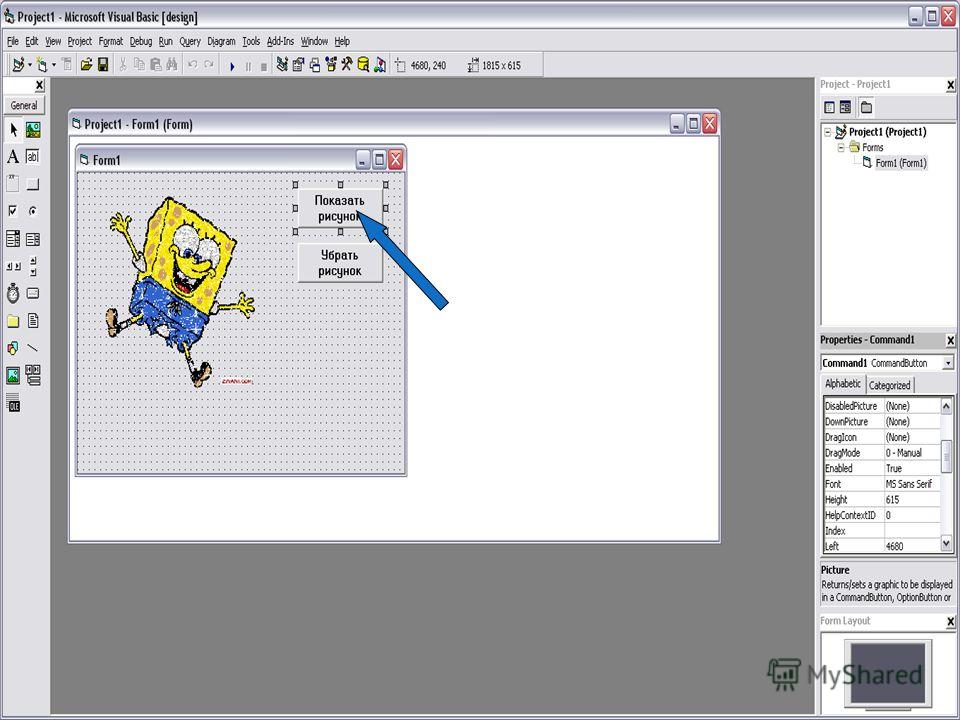
Task: Select the CheckBox control tool
Action: tap(13, 211)
